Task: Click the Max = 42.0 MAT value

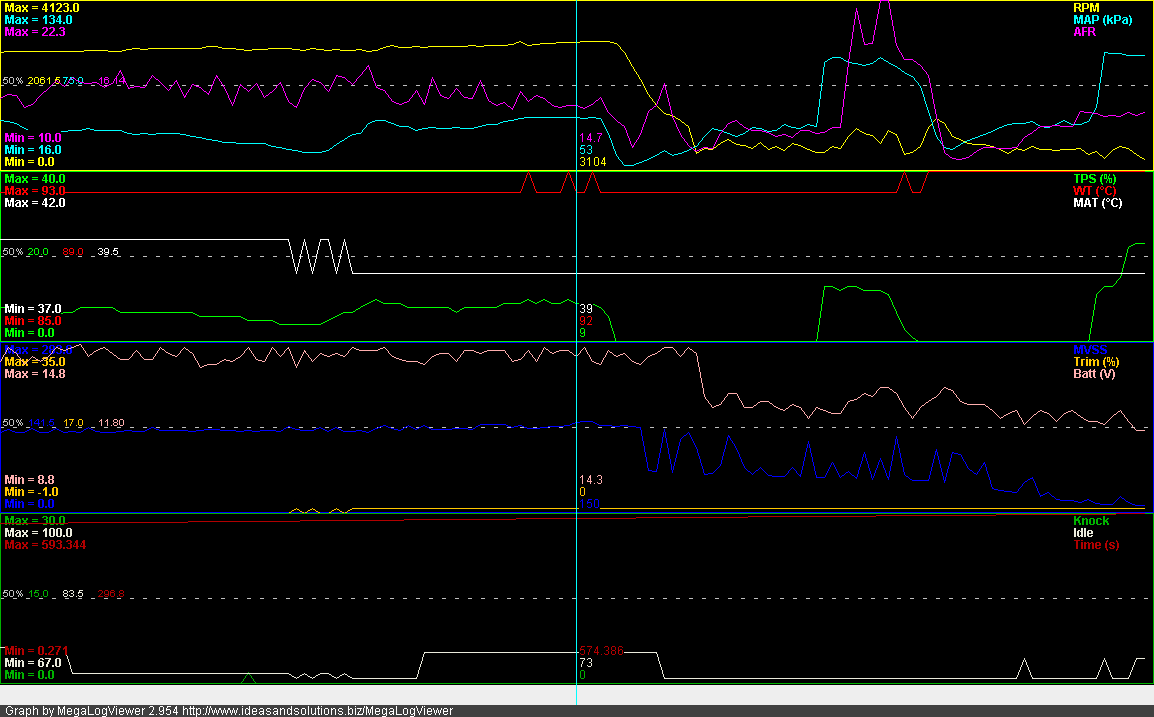Action: click(x=35, y=202)
